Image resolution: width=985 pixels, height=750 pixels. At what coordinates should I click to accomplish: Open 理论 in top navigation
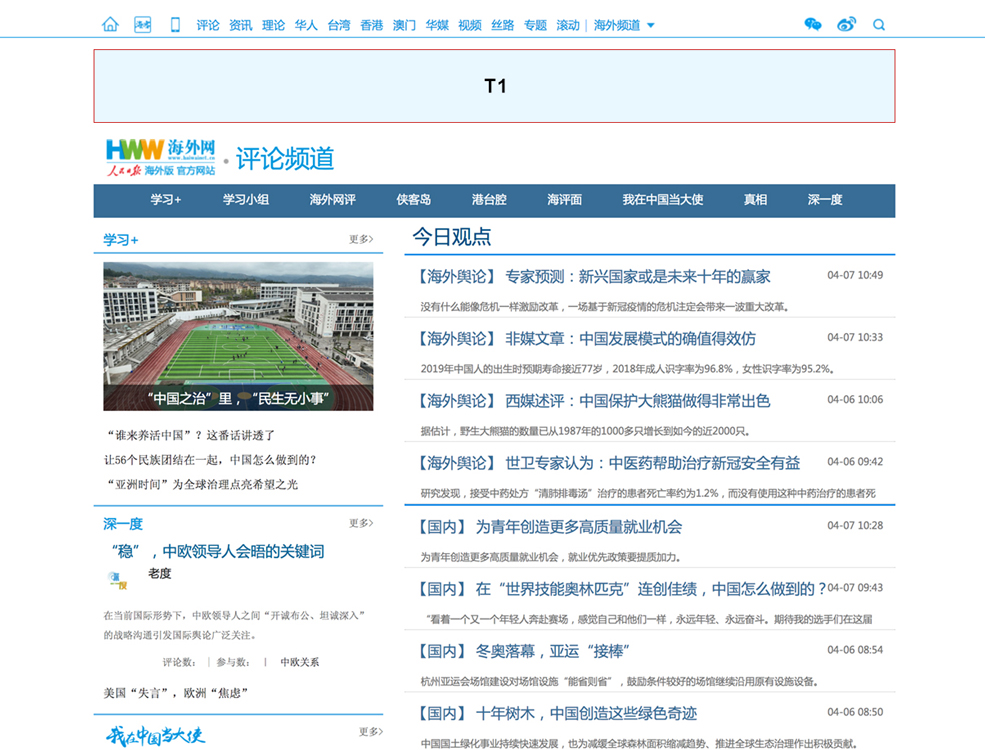pos(273,25)
